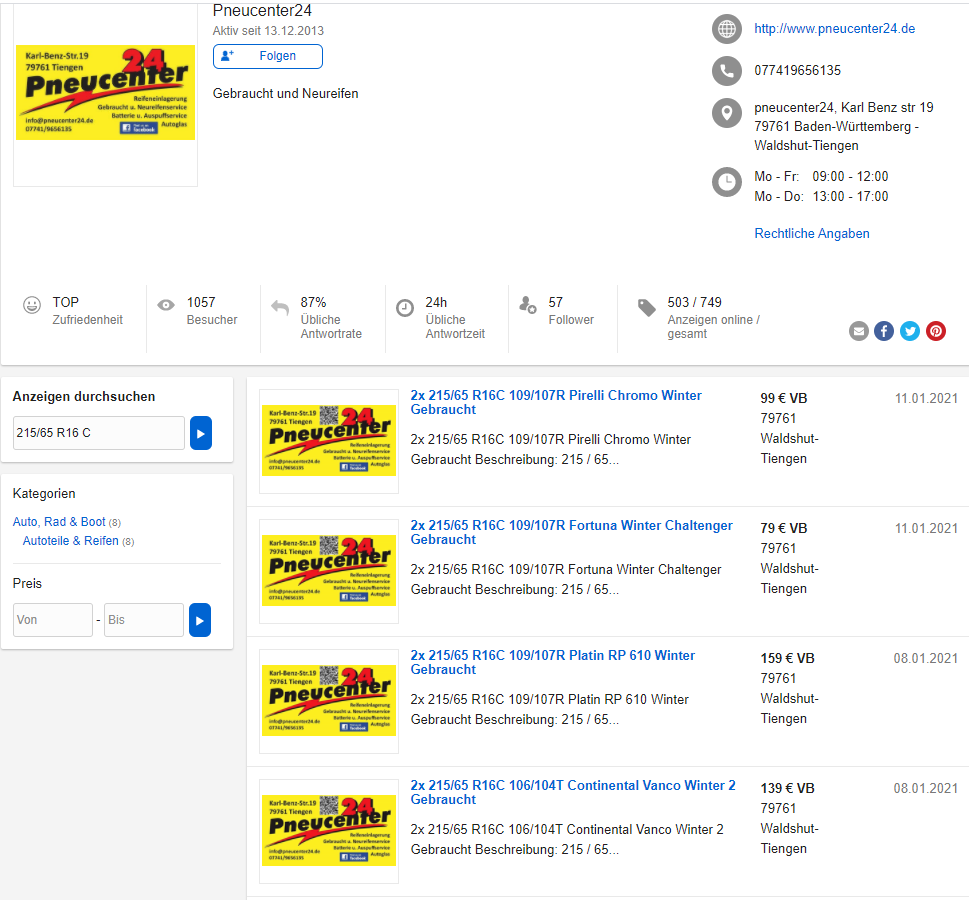Click the Pneucenter24 shop name heading

pos(262,11)
